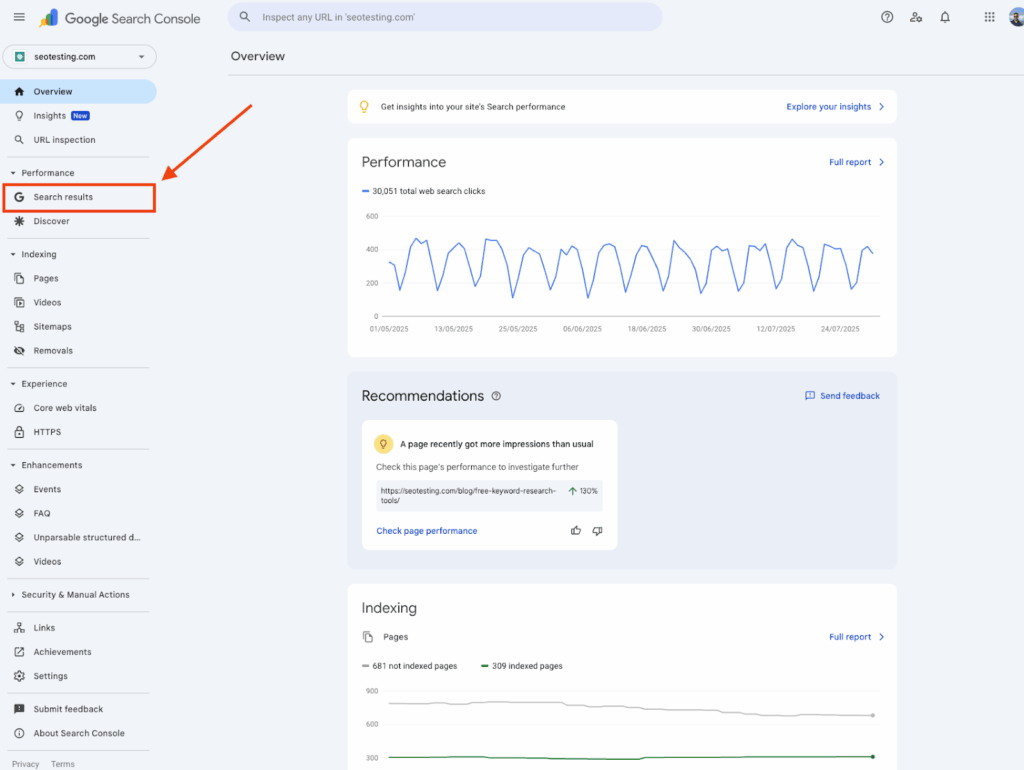Click the grey not-indexed endpoint marker

(x=873, y=715)
